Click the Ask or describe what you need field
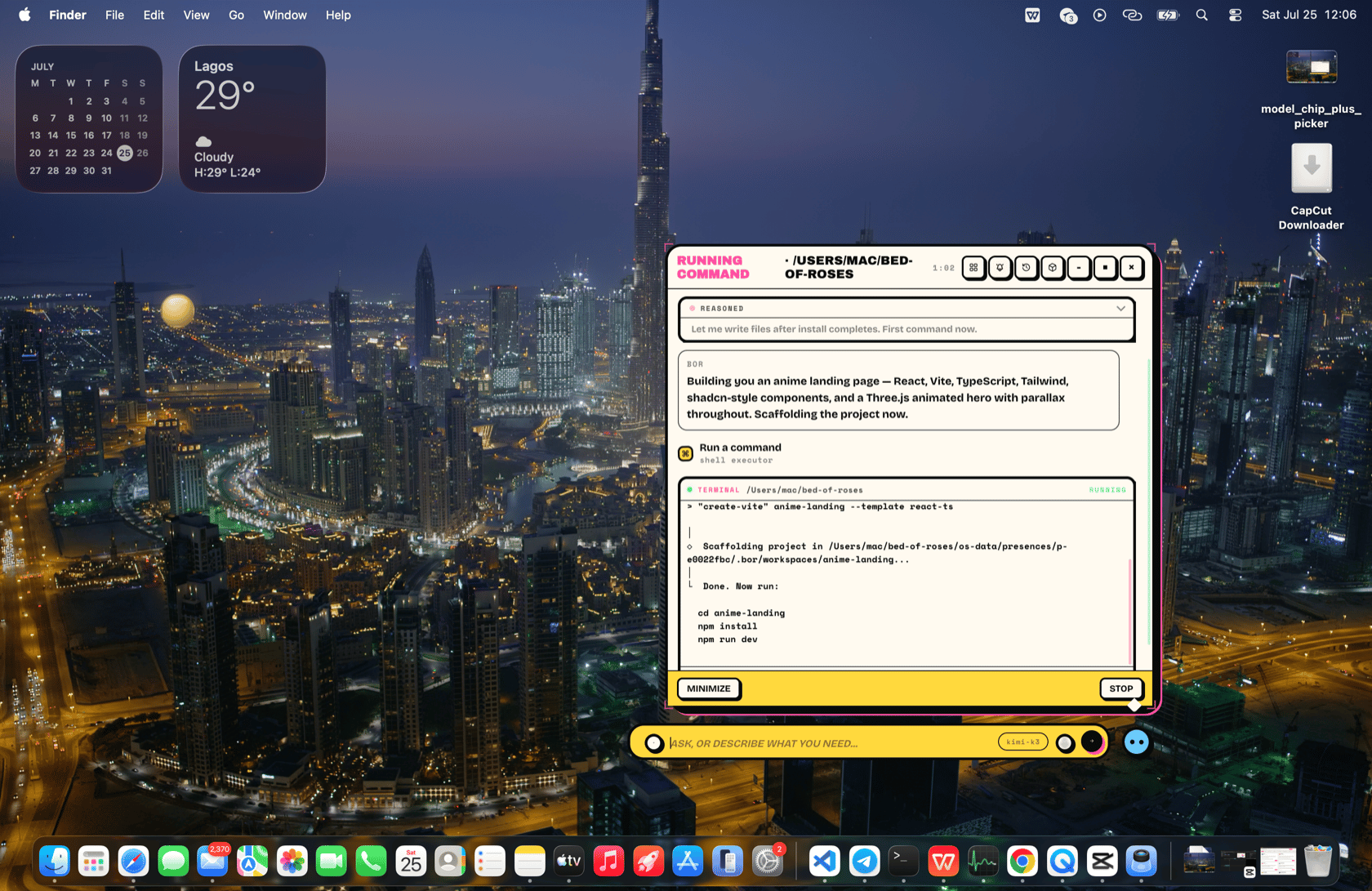1372x891 pixels. pyautogui.click(x=831, y=743)
